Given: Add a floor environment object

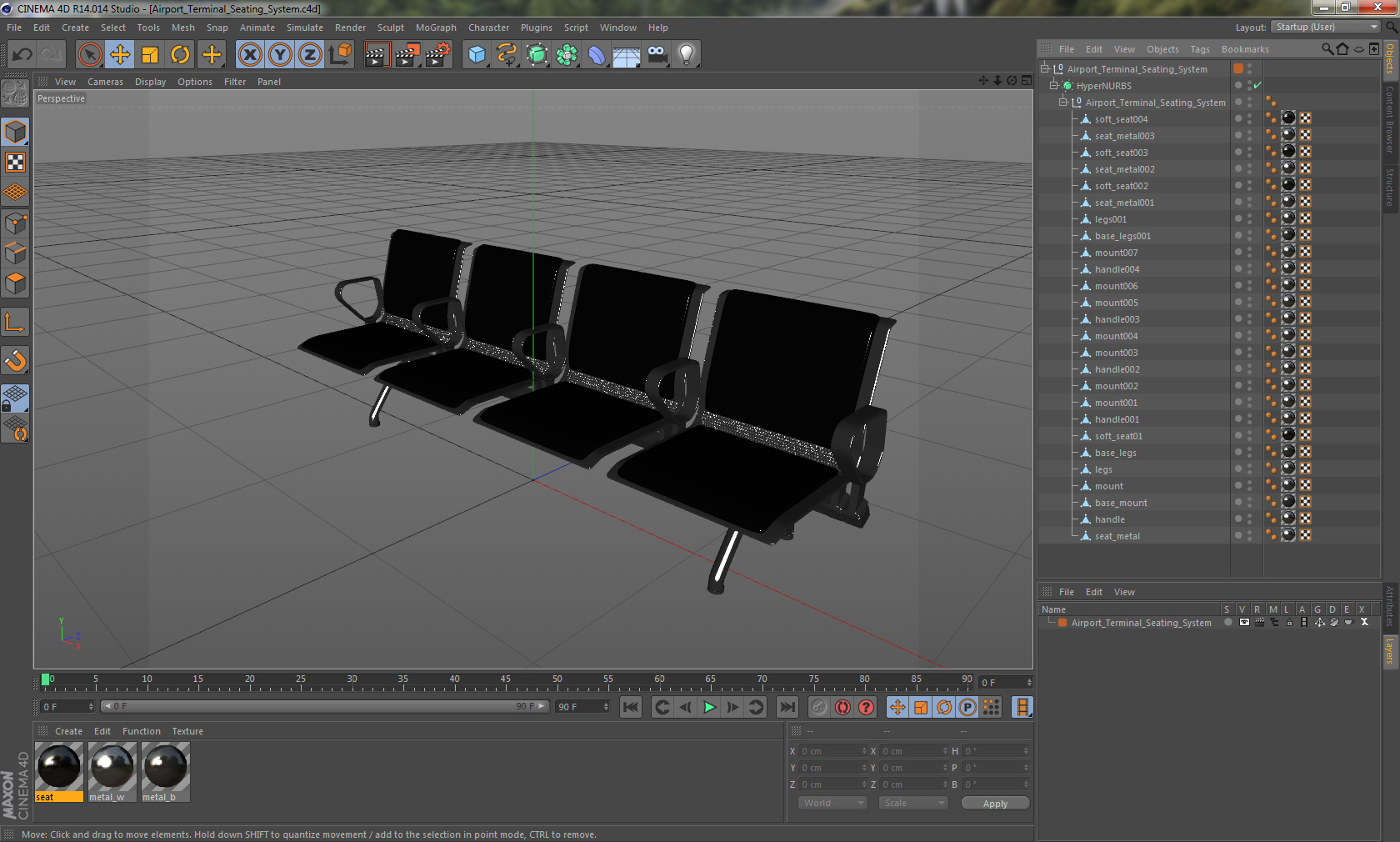Looking at the screenshot, I should tap(627, 55).
